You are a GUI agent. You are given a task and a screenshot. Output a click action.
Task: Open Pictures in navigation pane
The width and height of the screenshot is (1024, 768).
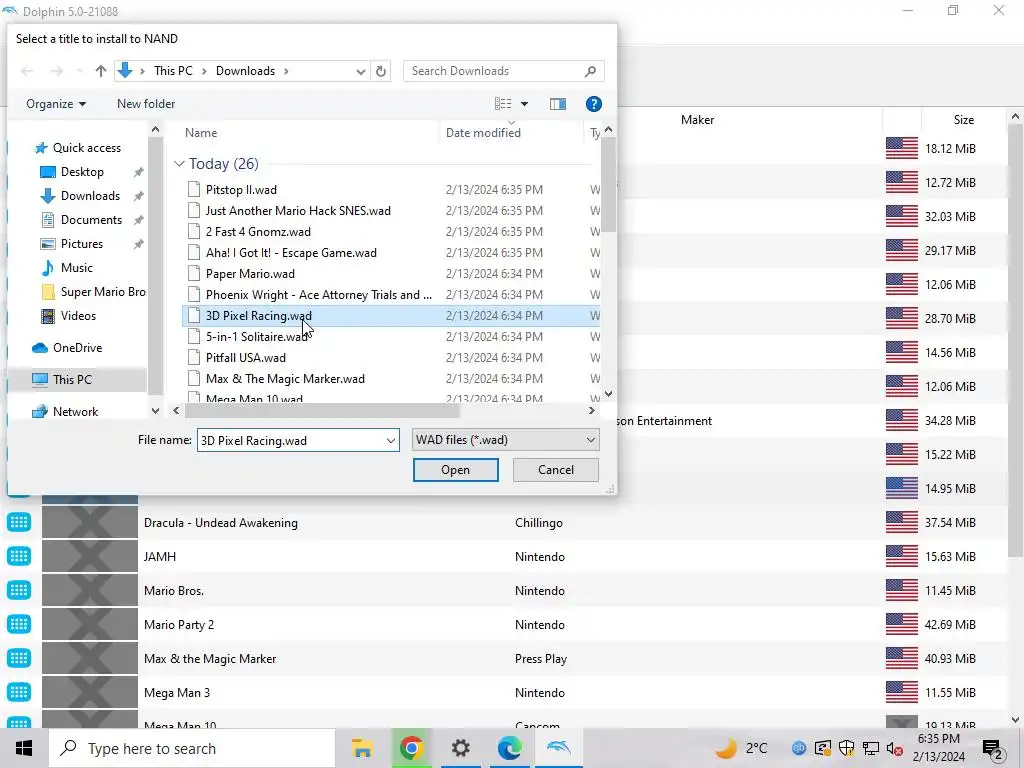82,244
